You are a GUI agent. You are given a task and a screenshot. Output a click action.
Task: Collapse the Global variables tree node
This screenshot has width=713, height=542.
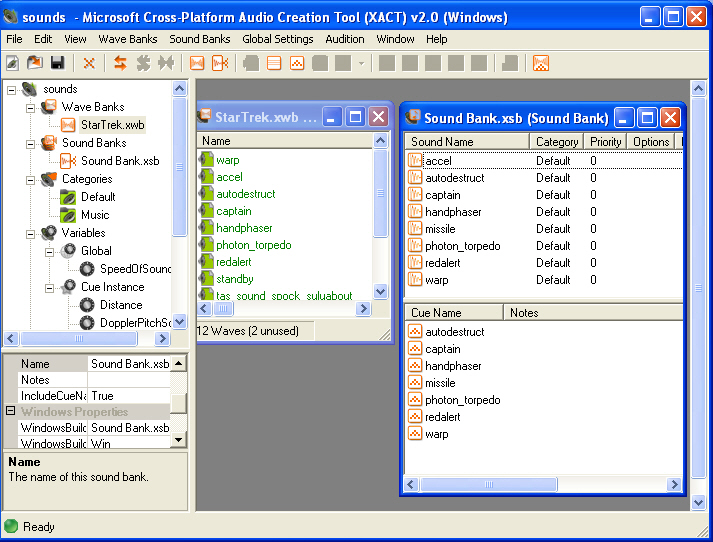coord(50,252)
